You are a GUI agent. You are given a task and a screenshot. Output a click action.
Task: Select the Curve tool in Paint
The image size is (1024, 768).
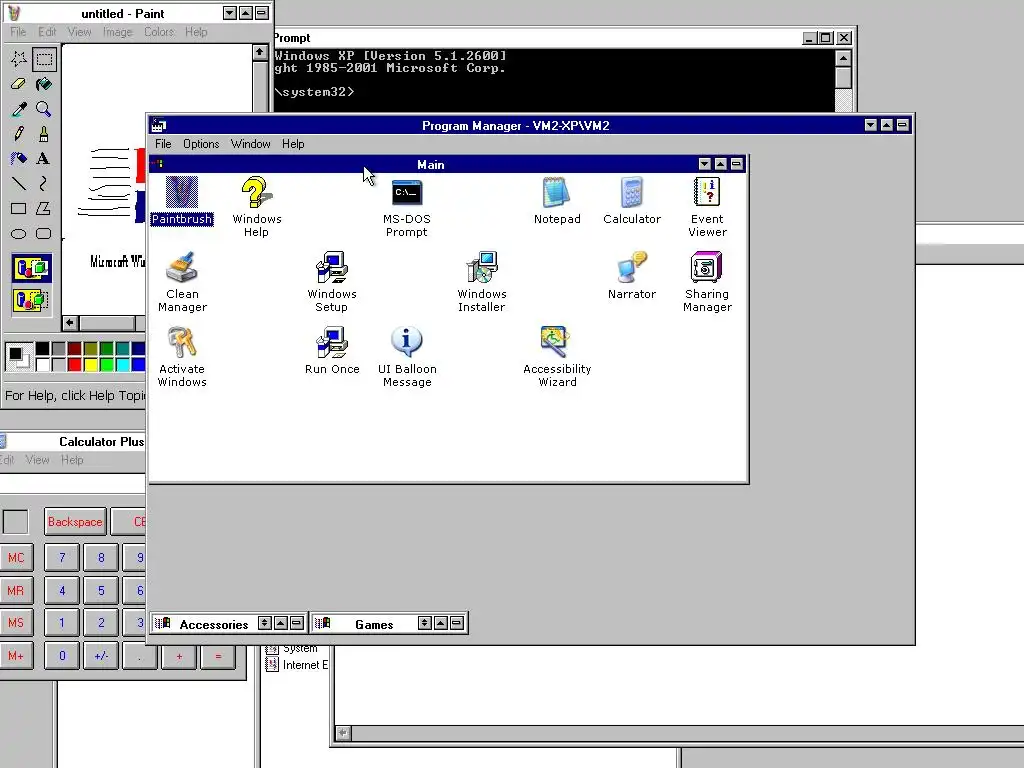tap(44, 184)
